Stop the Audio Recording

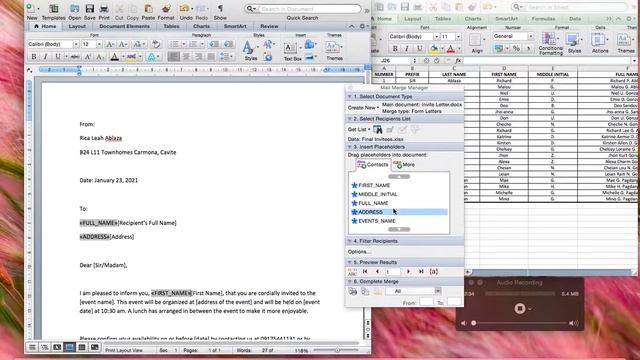(x=520, y=308)
